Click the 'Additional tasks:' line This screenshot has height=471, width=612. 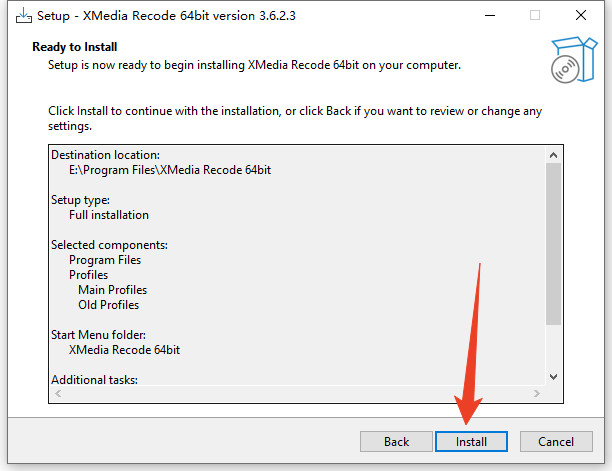click(94, 380)
